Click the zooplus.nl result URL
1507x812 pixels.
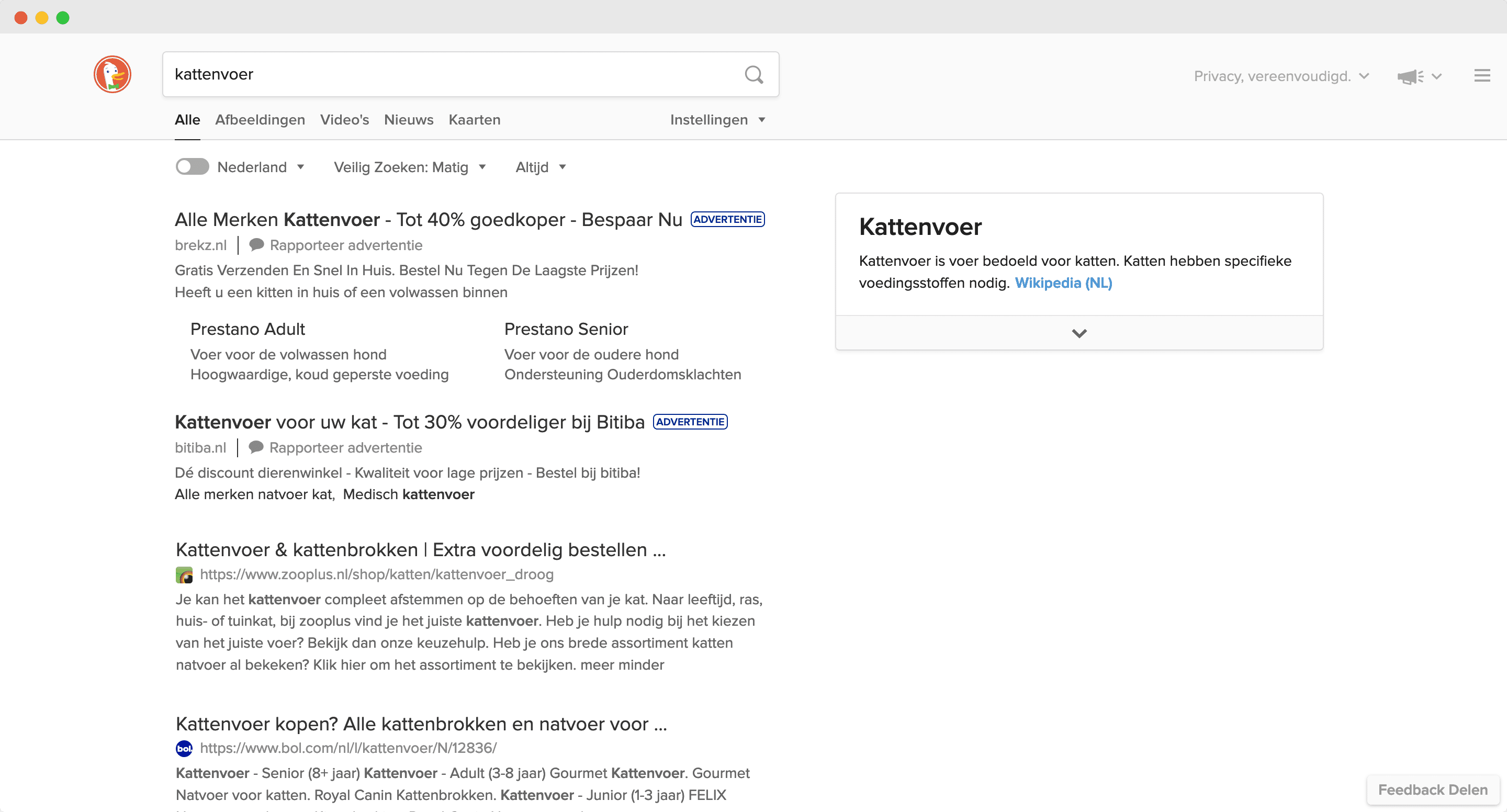[376, 574]
